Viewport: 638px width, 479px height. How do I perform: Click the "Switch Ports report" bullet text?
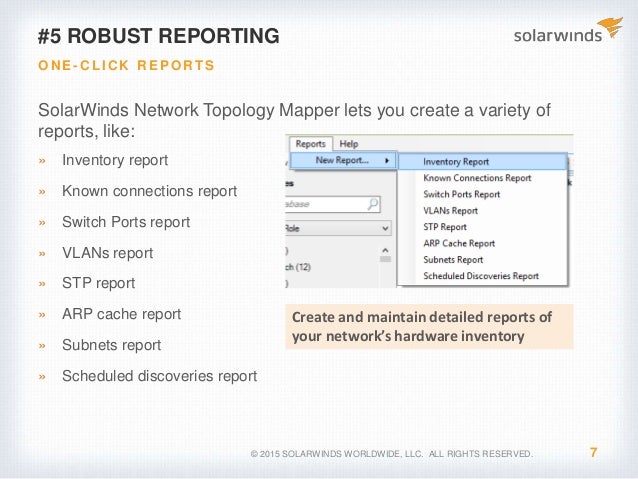126,222
